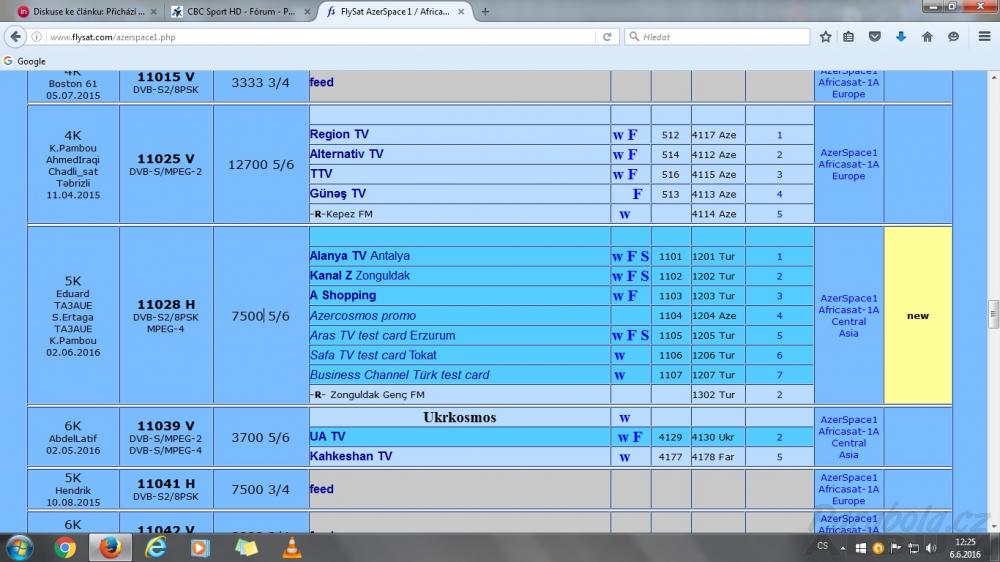
Task: Open the Kahkeshan TV channel link
Action: click(x=351, y=456)
